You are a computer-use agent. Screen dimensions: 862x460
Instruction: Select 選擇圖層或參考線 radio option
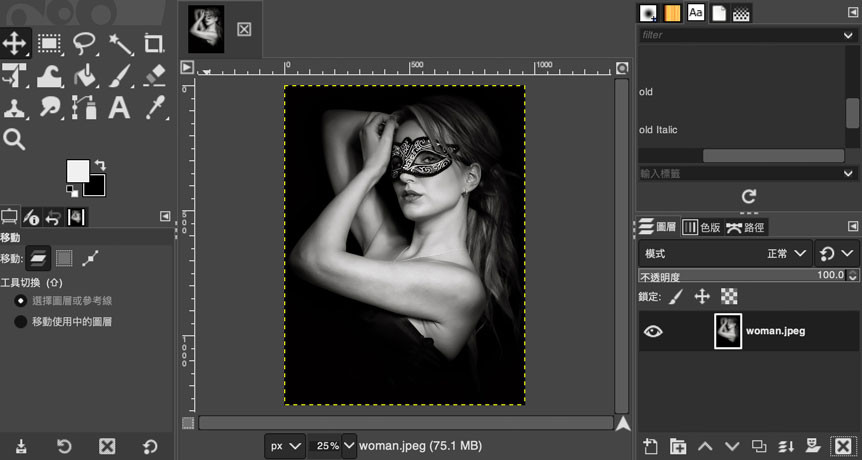pos(21,301)
